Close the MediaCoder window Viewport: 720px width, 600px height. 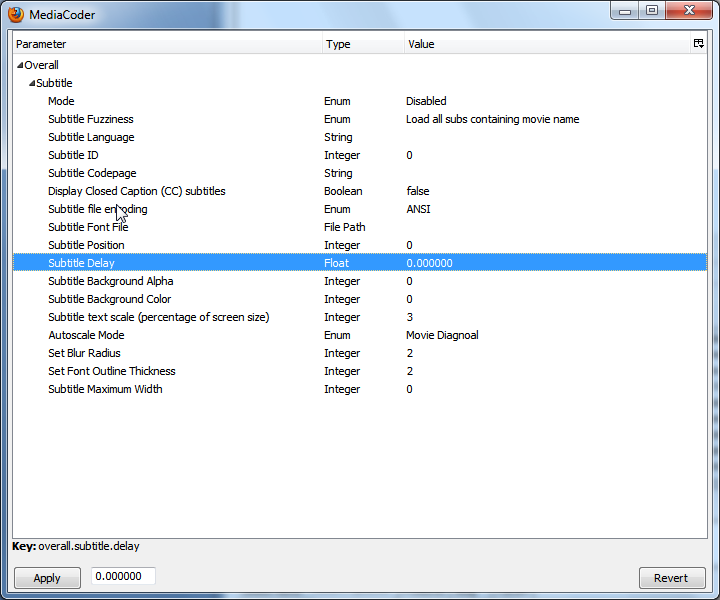[689, 11]
